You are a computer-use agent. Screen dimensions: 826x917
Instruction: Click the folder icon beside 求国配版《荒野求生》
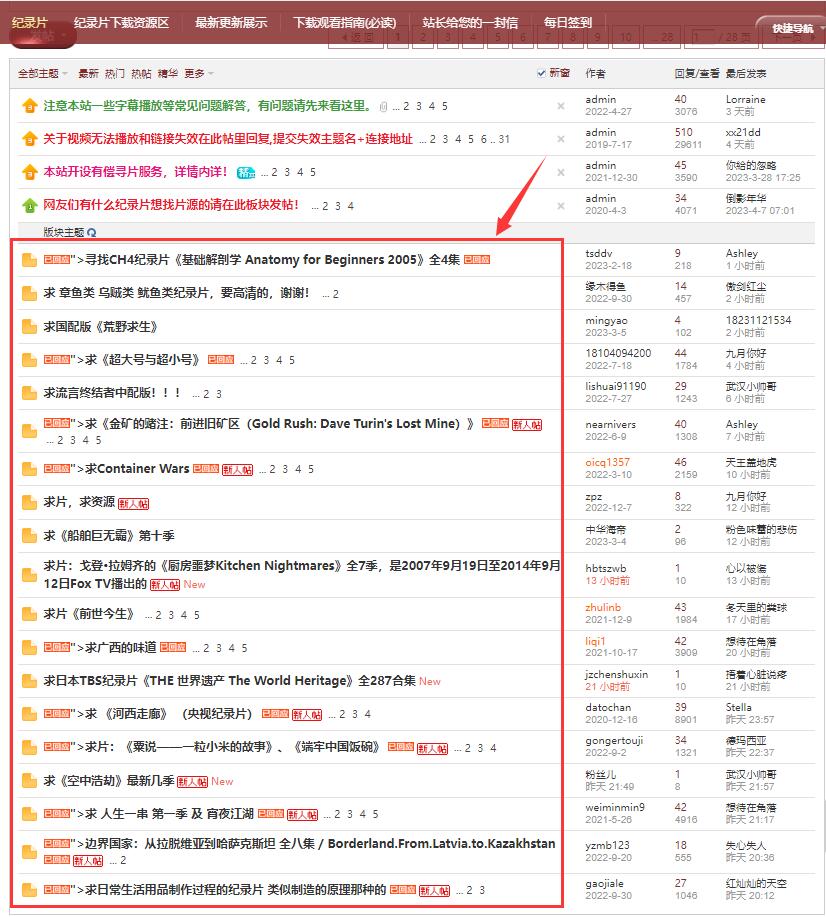29,327
